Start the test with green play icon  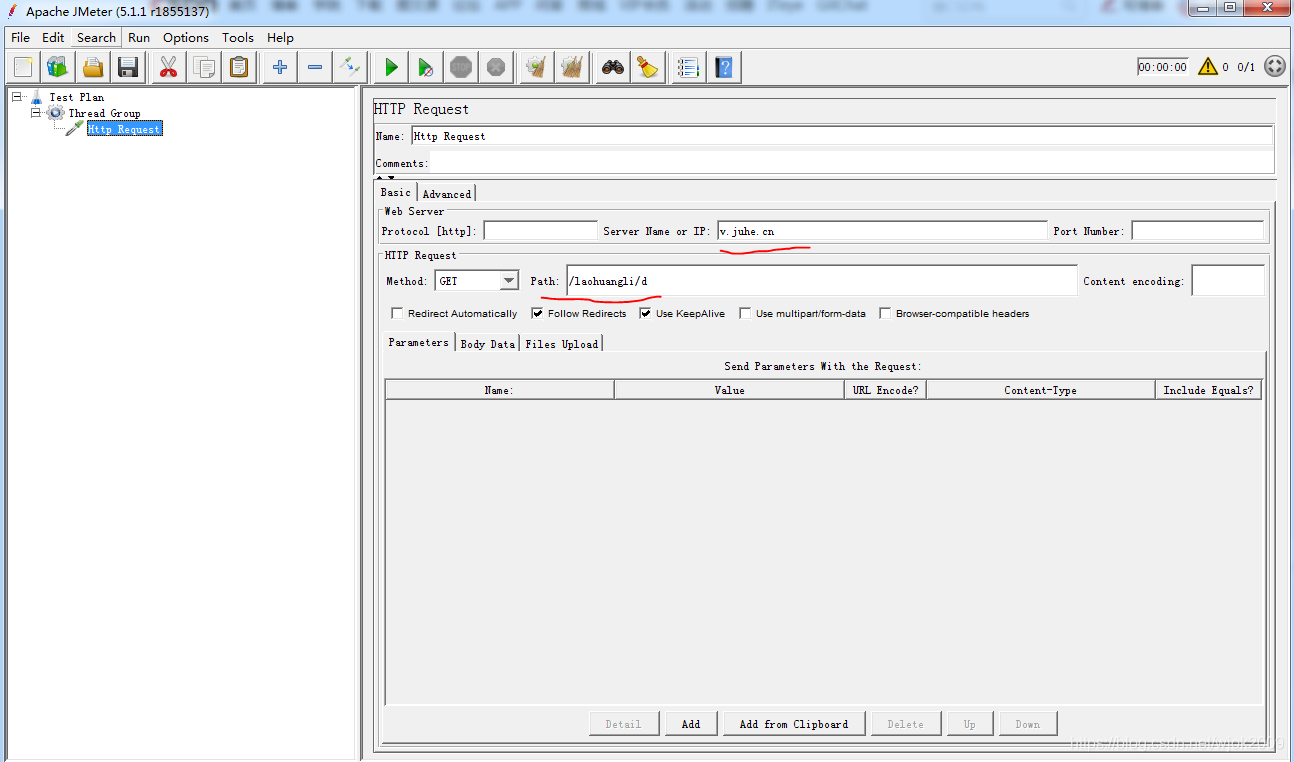[391, 67]
